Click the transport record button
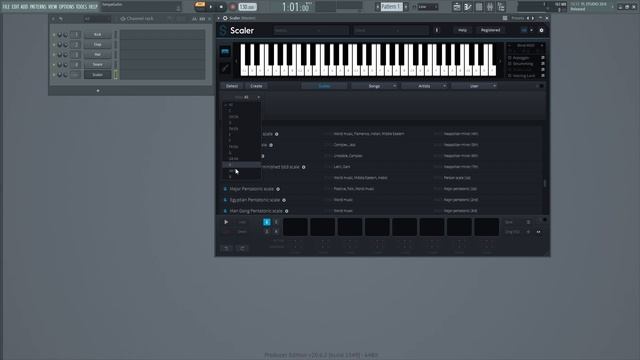640x360 pixels. 232,7
